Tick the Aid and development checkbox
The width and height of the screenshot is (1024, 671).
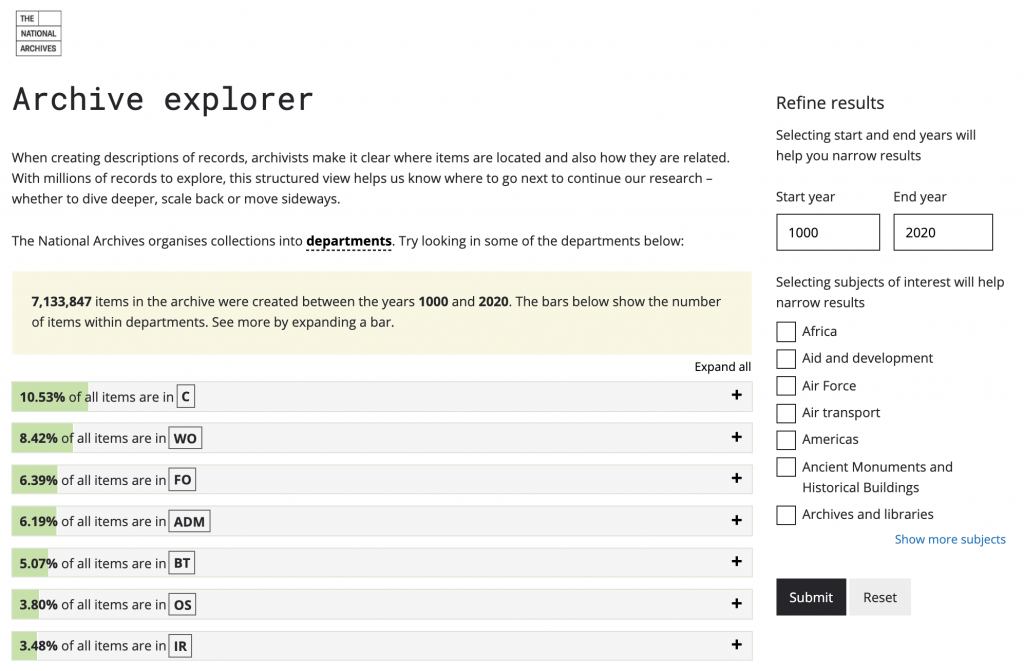point(786,359)
